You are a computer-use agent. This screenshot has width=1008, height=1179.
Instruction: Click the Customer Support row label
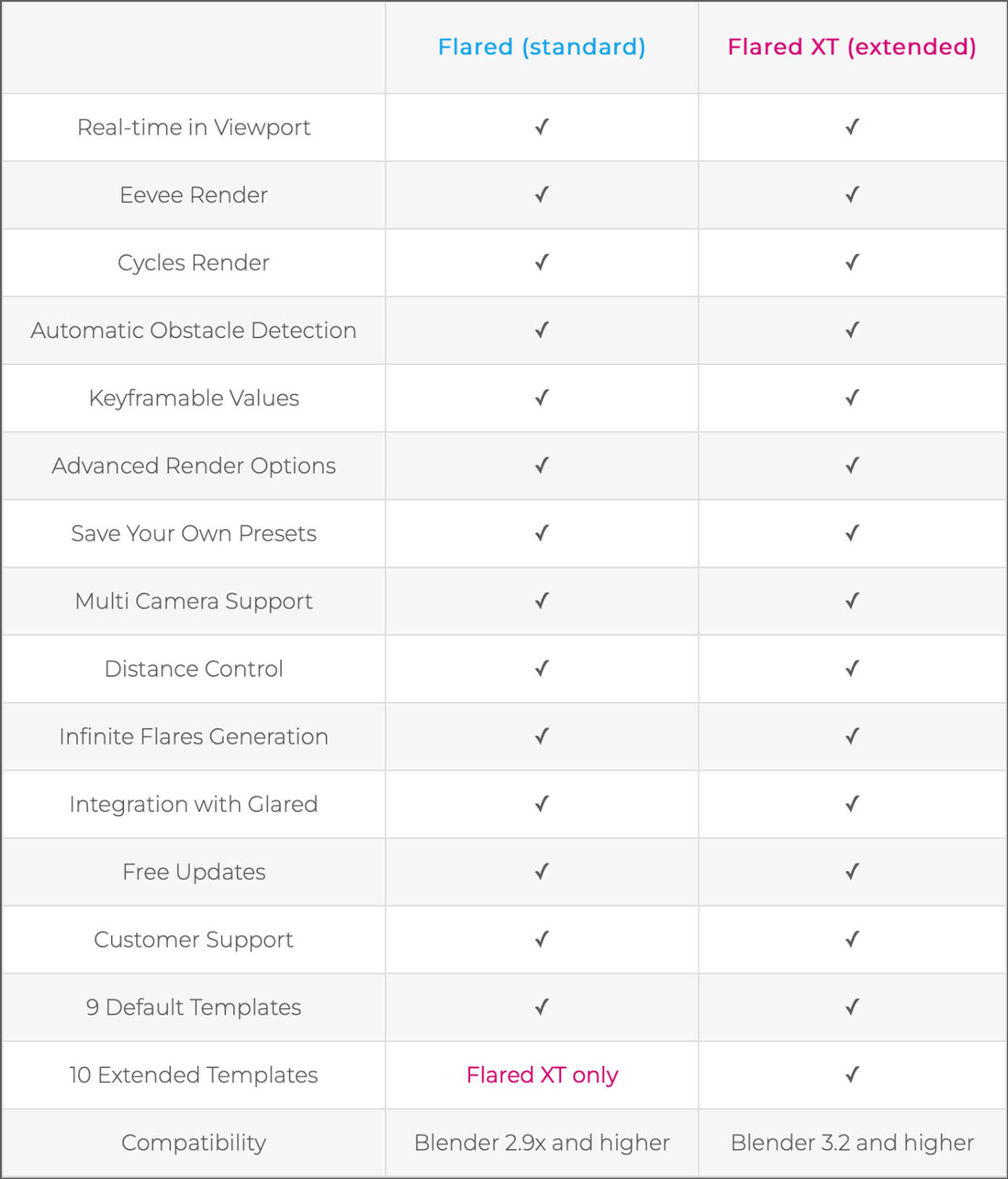193,939
